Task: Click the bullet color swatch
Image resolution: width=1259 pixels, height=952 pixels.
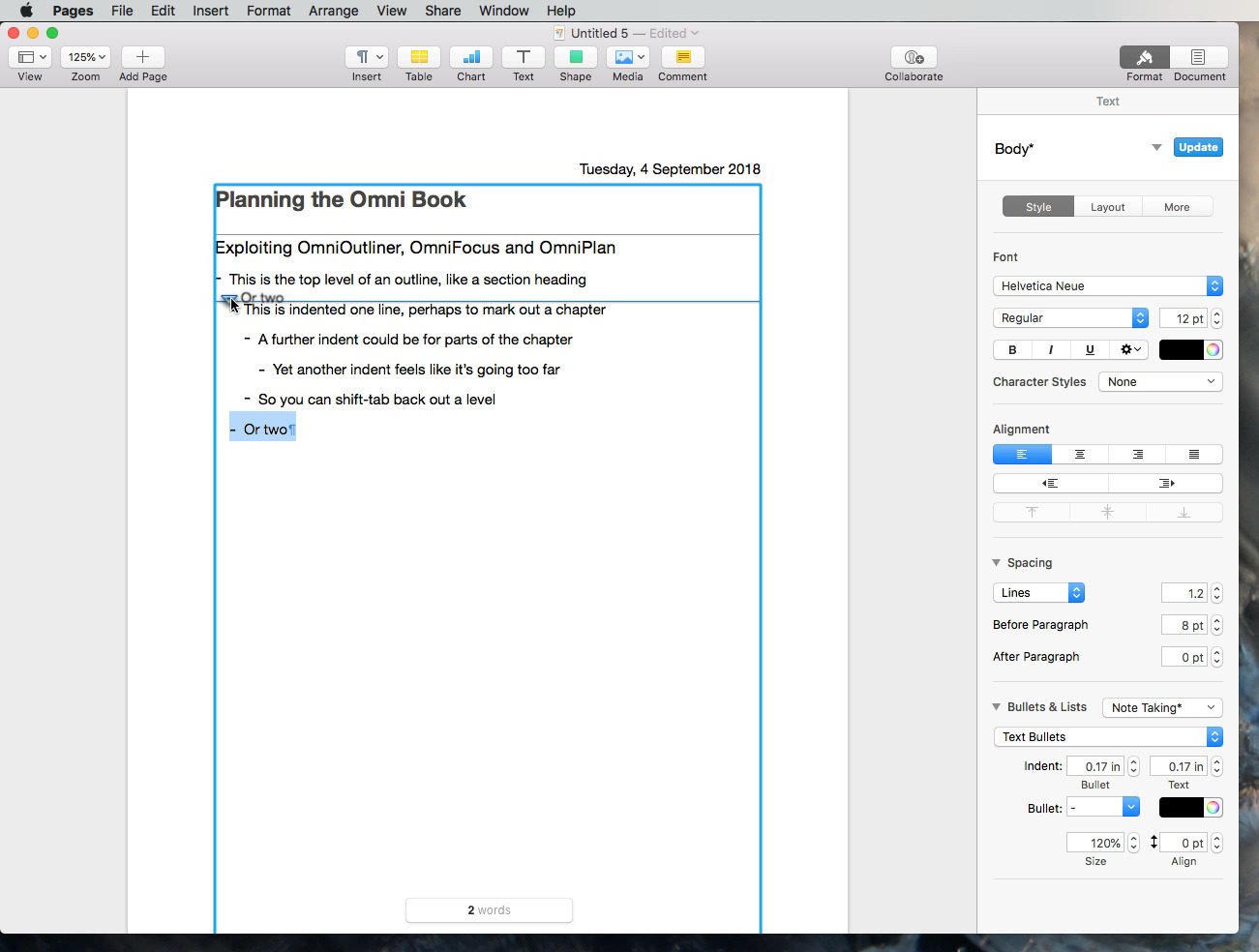Action: 1181,807
